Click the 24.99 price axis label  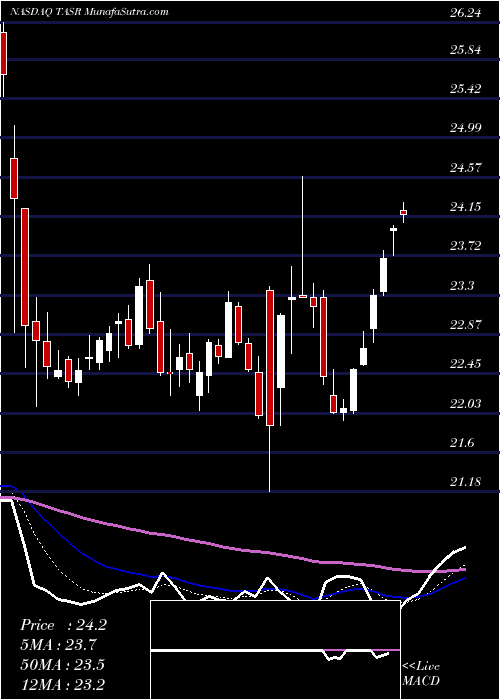pyautogui.click(x=465, y=129)
